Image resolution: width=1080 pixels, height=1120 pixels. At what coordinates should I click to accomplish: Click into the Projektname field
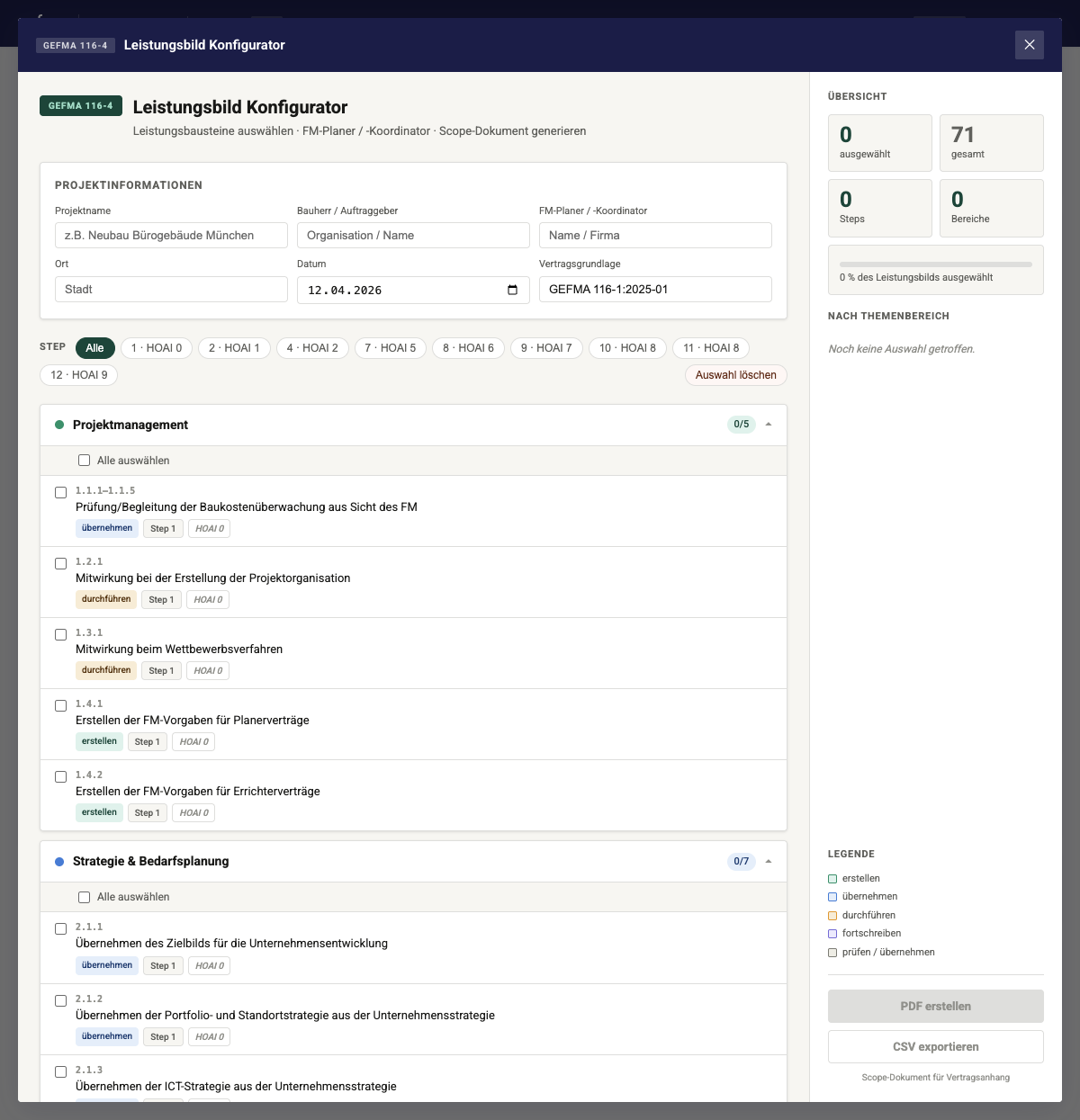pyautogui.click(x=171, y=236)
